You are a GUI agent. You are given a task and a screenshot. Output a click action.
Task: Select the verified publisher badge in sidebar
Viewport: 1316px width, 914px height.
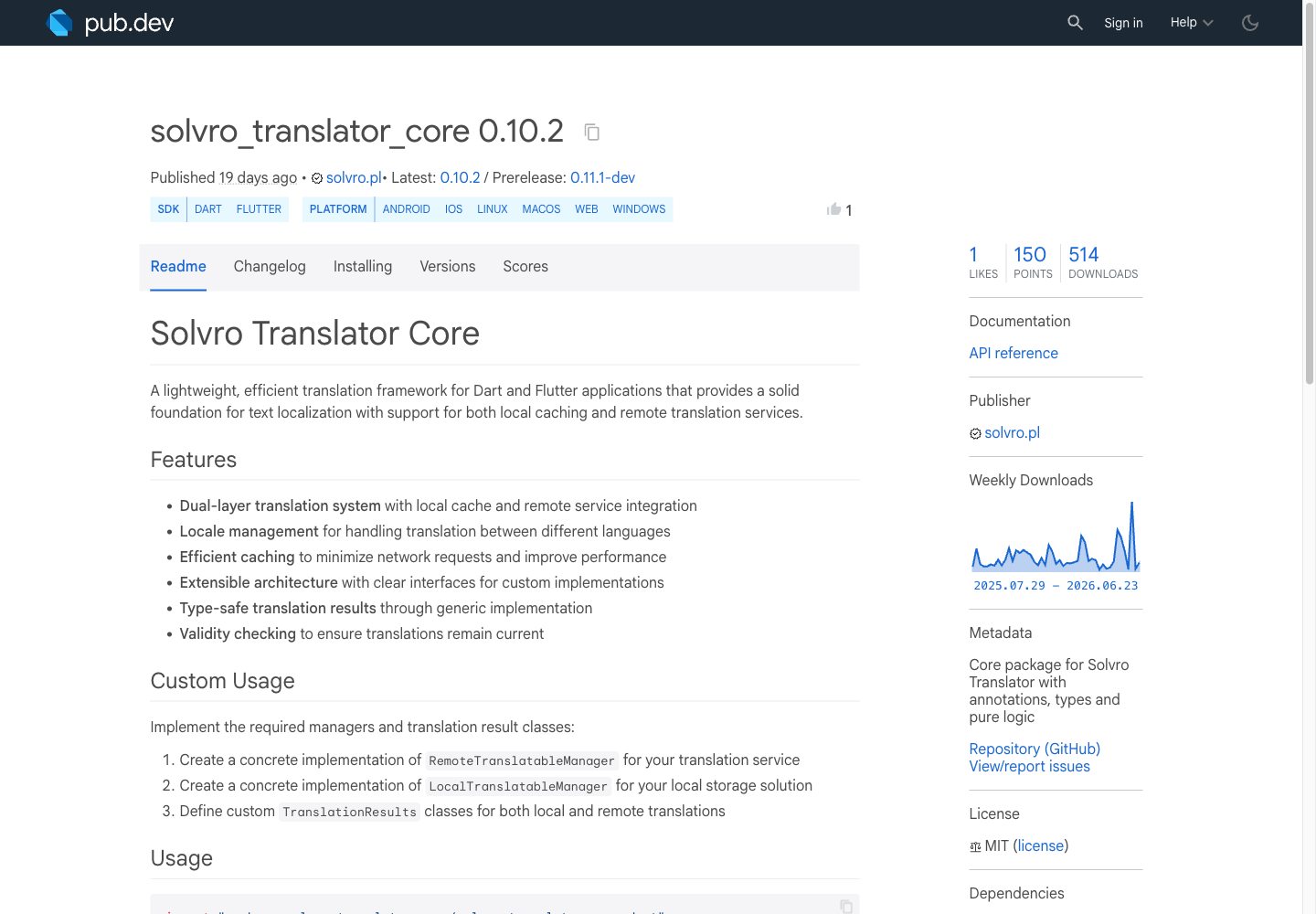tap(975, 433)
